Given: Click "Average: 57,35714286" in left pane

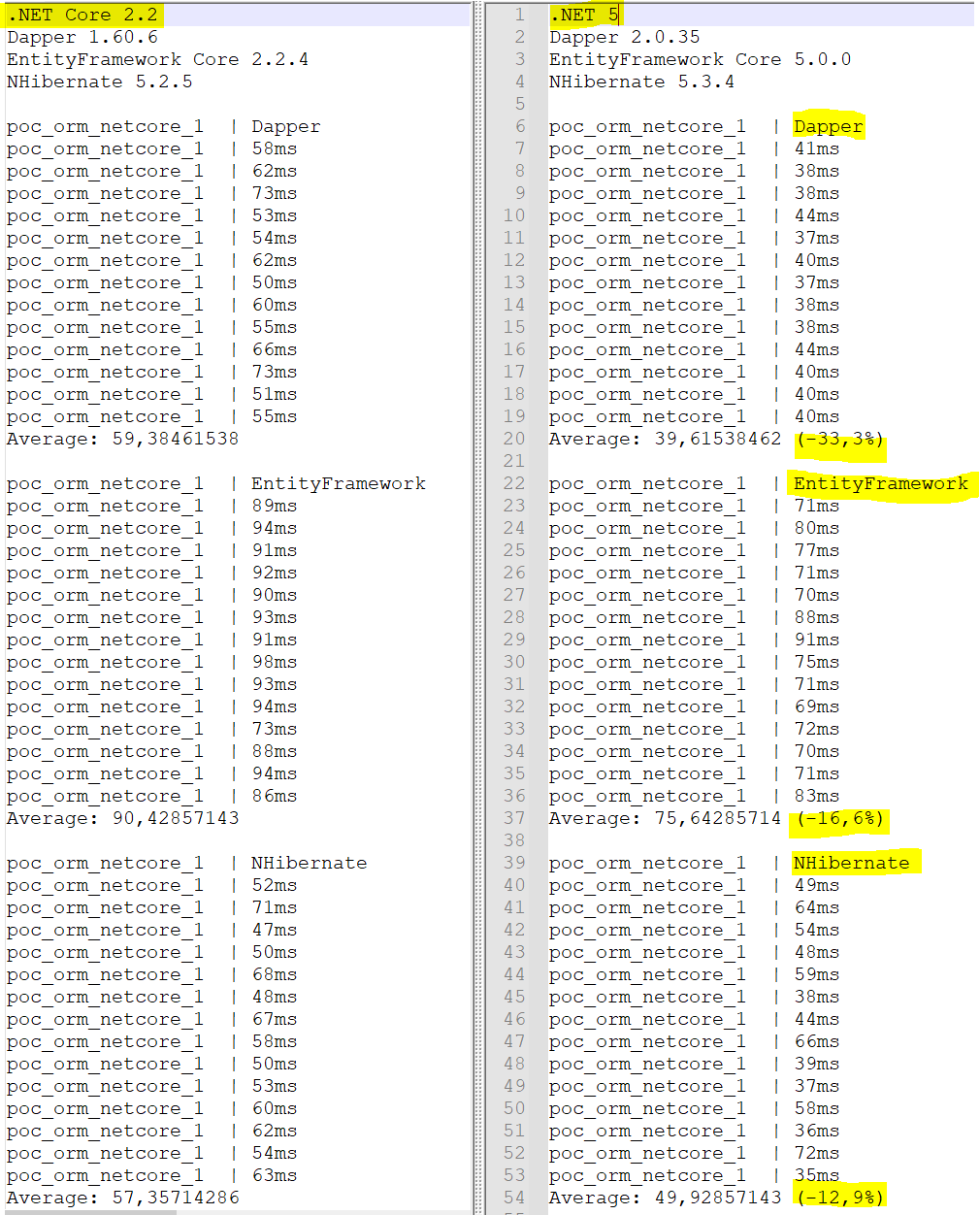Looking at the screenshot, I should pyautogui.click(x=123, y=1198).
